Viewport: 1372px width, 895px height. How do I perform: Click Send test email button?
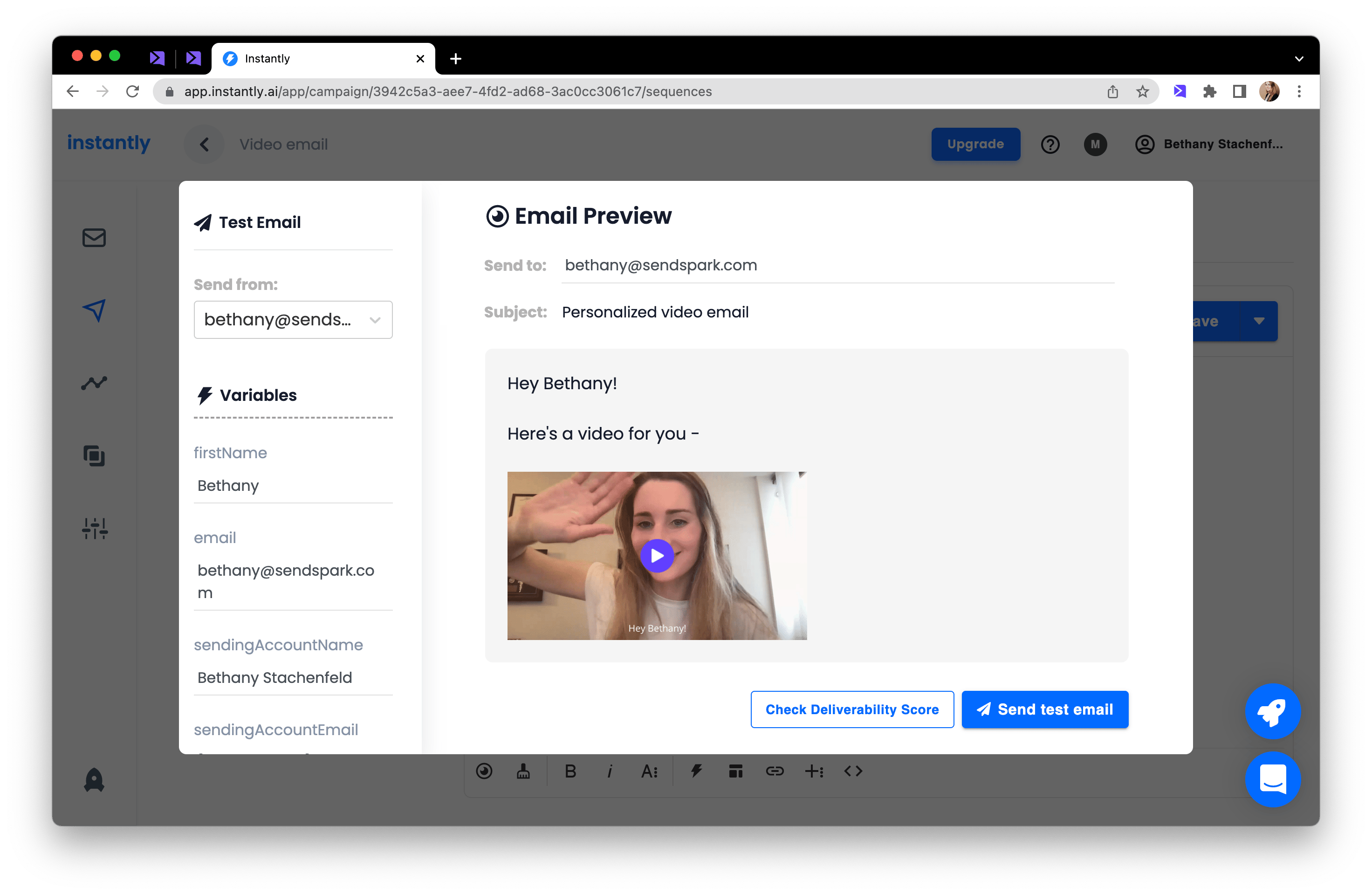[x=1044, y=709]
